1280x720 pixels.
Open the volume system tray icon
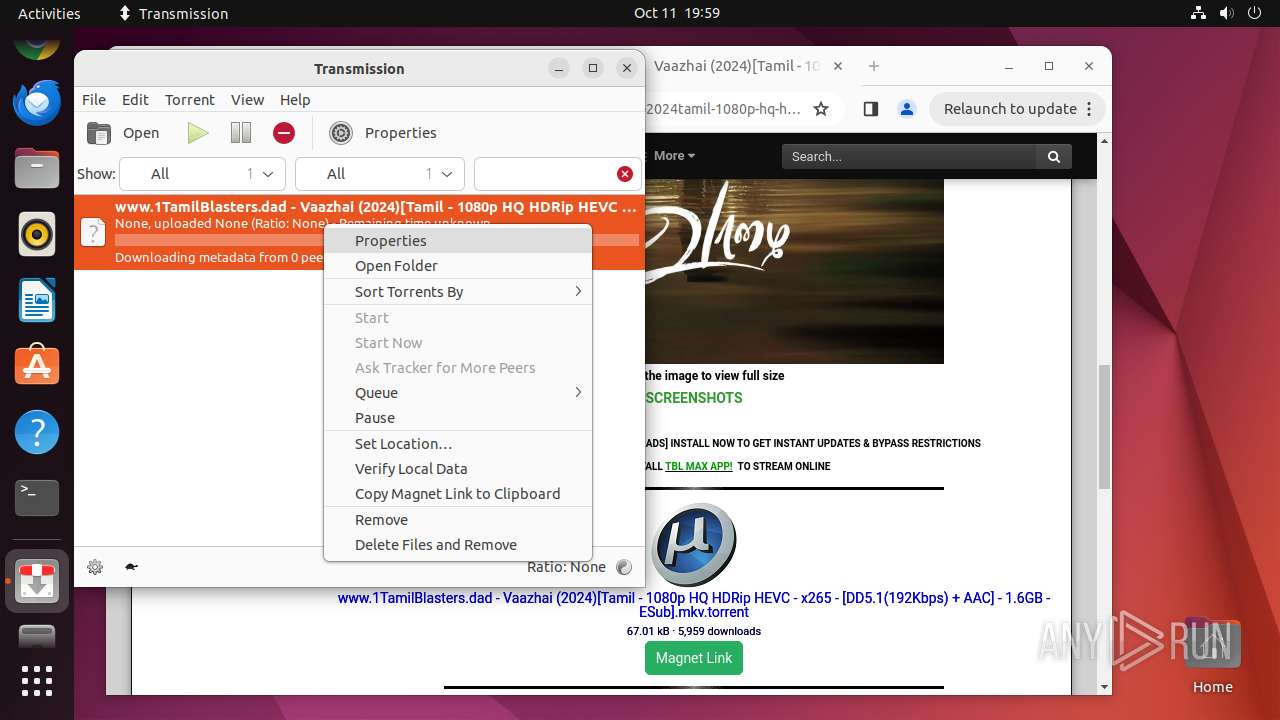(1227, 13)
